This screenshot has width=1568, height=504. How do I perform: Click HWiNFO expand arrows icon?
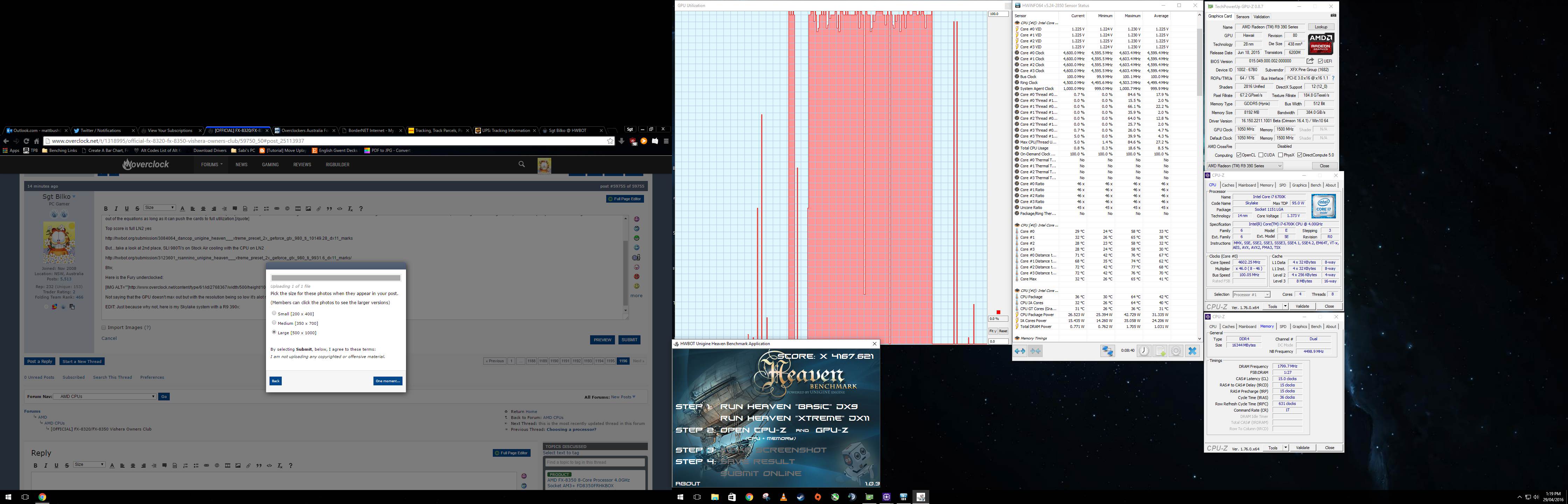(x=1020, y=351)
